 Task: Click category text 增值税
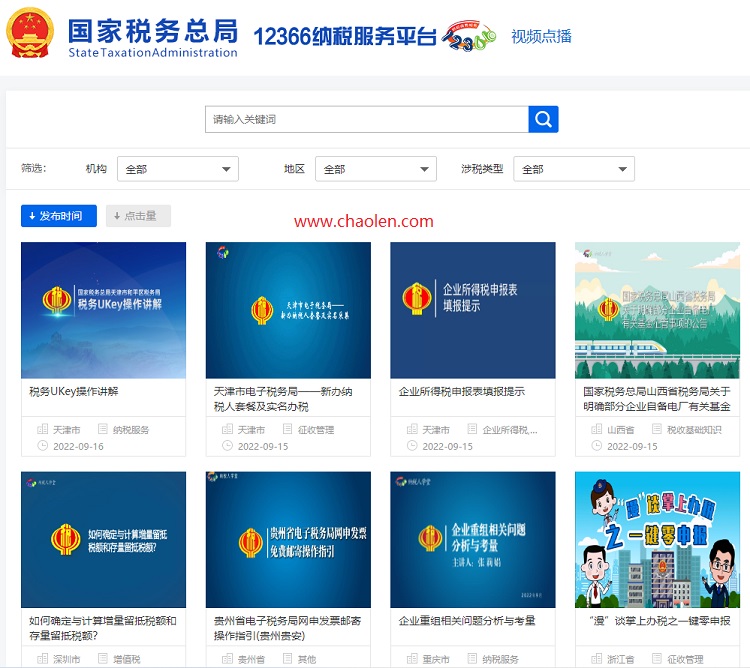(127, 659)
